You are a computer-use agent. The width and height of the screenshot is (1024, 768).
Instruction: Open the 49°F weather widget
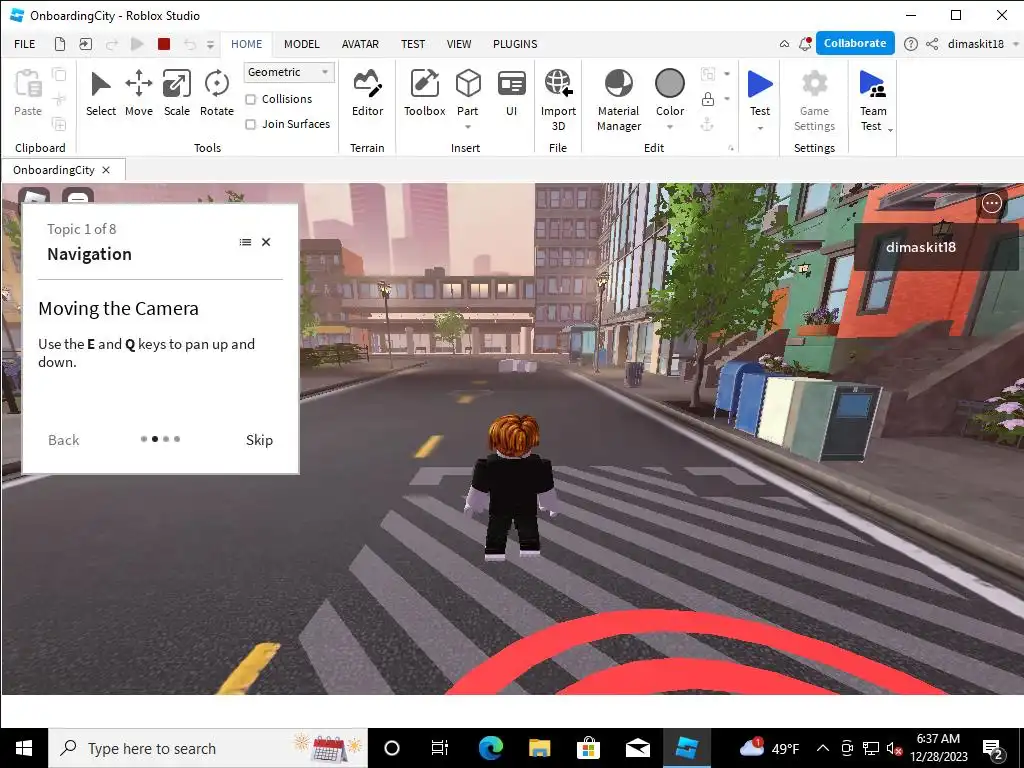[x=769, y=748]
